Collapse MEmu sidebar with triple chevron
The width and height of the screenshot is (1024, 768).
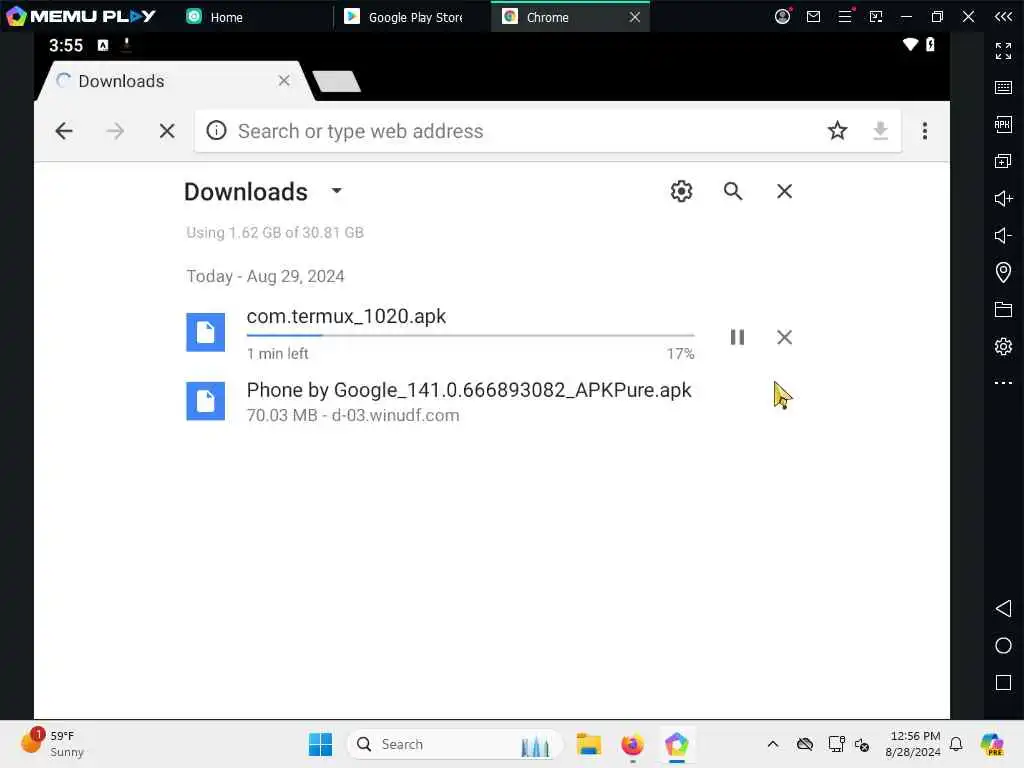[1003, 16]
